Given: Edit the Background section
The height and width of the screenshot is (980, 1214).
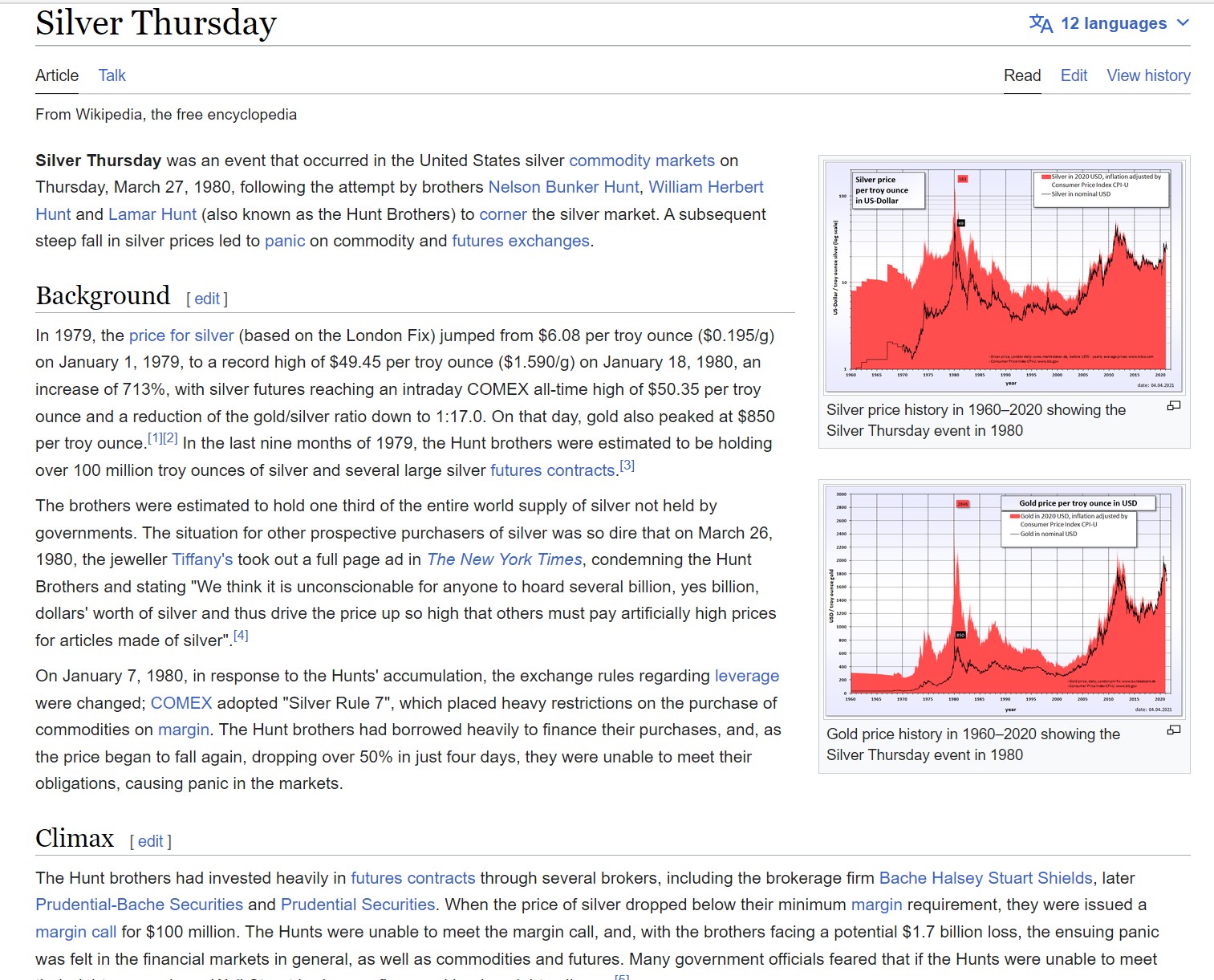Looking at the screenshot, I should coord(207,299).
